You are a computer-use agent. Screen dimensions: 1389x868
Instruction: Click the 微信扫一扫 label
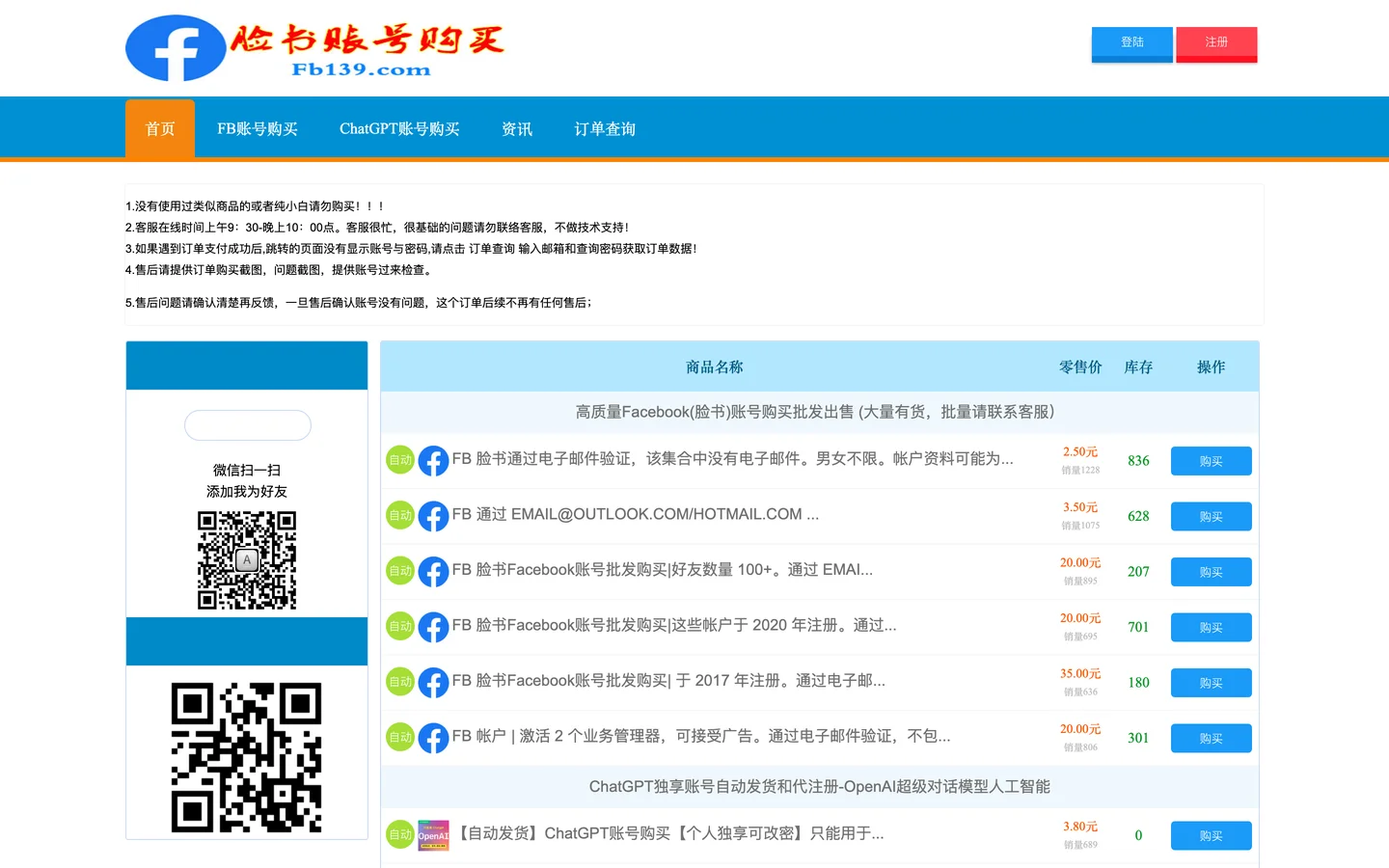tap(247, 471)
